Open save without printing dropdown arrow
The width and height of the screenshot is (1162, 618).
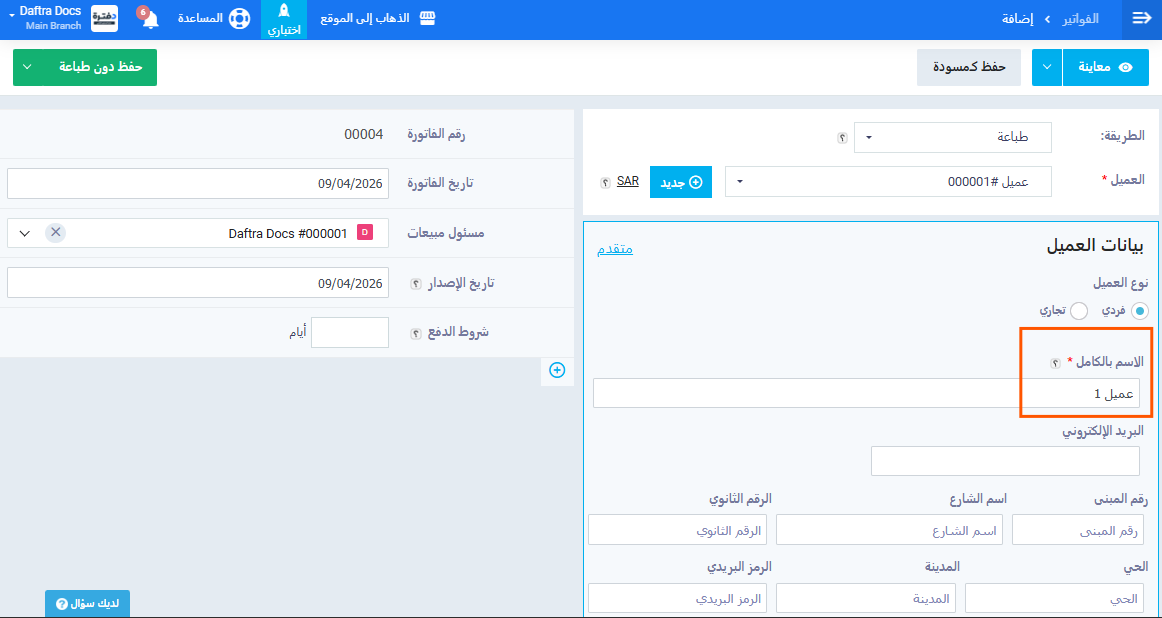tap(27, 67)
